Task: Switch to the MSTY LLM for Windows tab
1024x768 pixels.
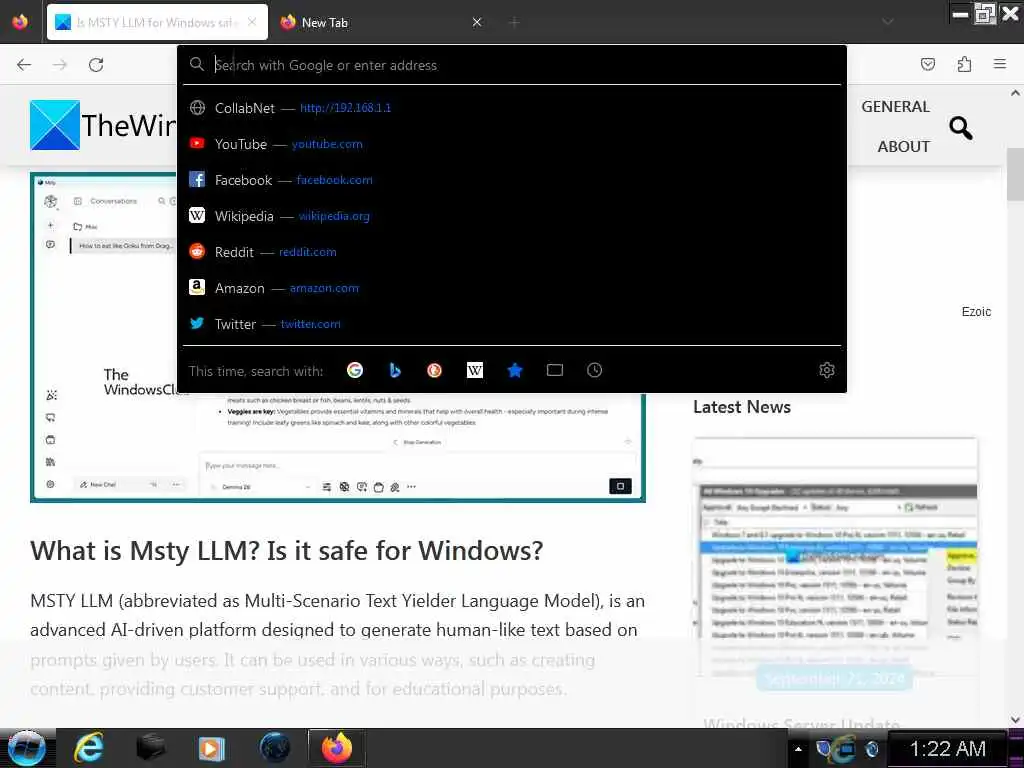Action: click(157, 22)
